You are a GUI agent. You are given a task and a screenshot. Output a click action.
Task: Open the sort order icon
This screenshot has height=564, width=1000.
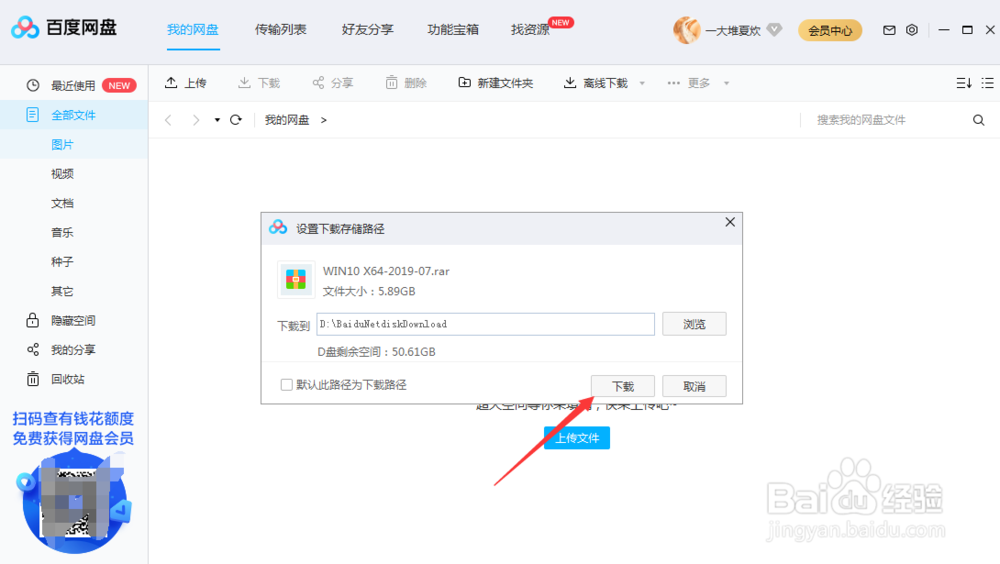pos(964,83)
